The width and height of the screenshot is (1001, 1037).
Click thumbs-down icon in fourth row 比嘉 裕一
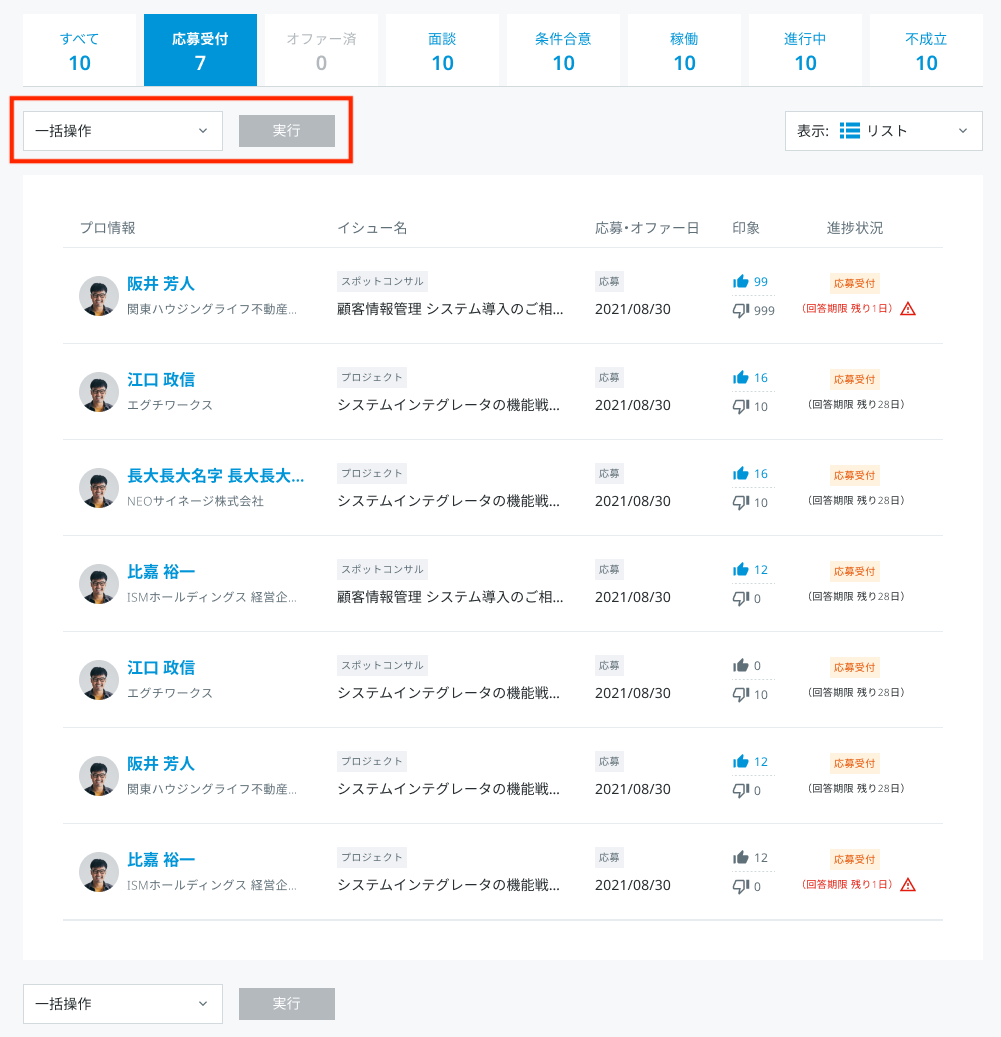pyautogui.click(x=741, y=598)
